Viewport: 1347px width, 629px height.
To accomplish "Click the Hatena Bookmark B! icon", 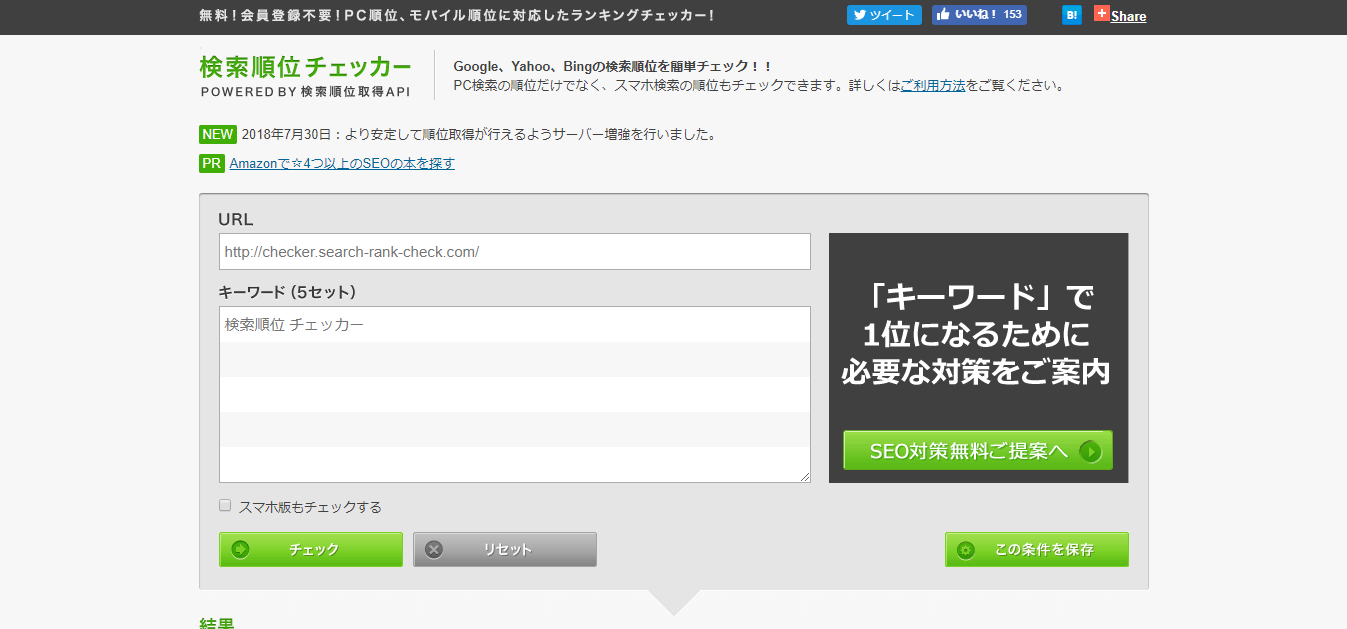I will pyautogui.click(x=1071, y=15).
